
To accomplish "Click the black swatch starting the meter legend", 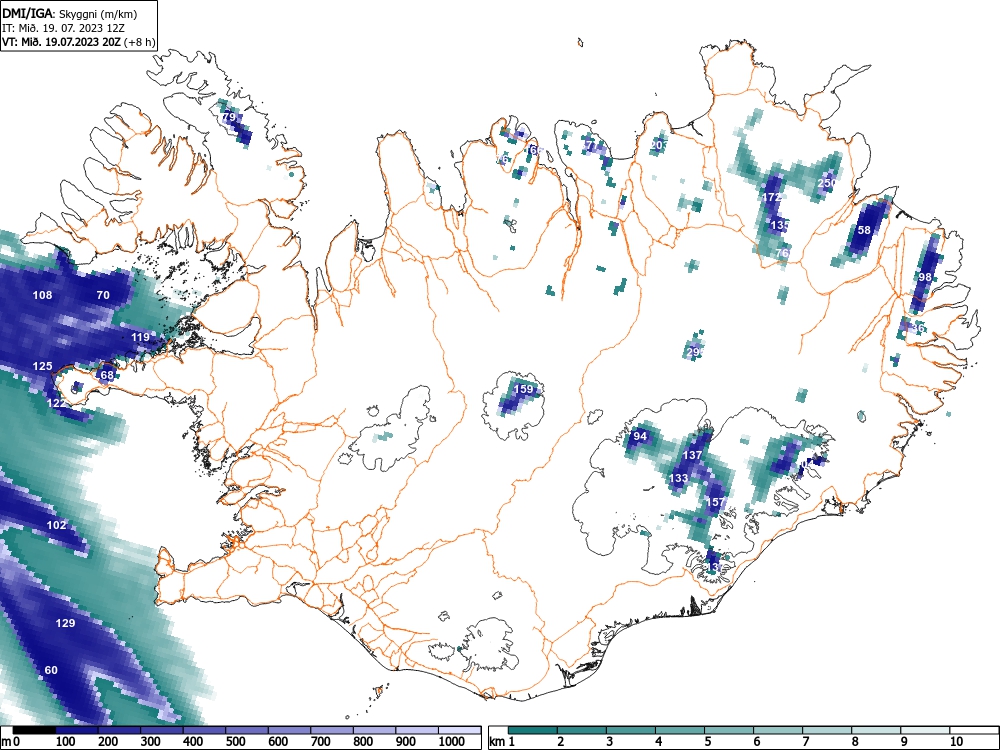I will pos(34,729).
